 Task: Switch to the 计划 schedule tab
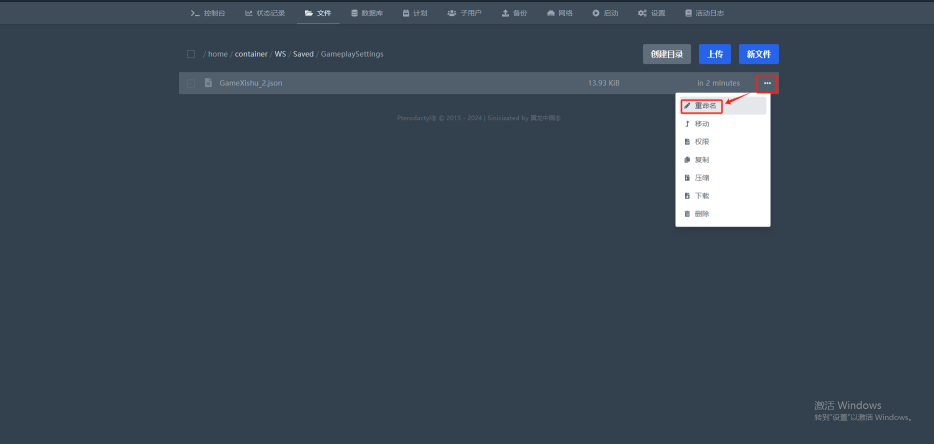(x=415, y=13)
